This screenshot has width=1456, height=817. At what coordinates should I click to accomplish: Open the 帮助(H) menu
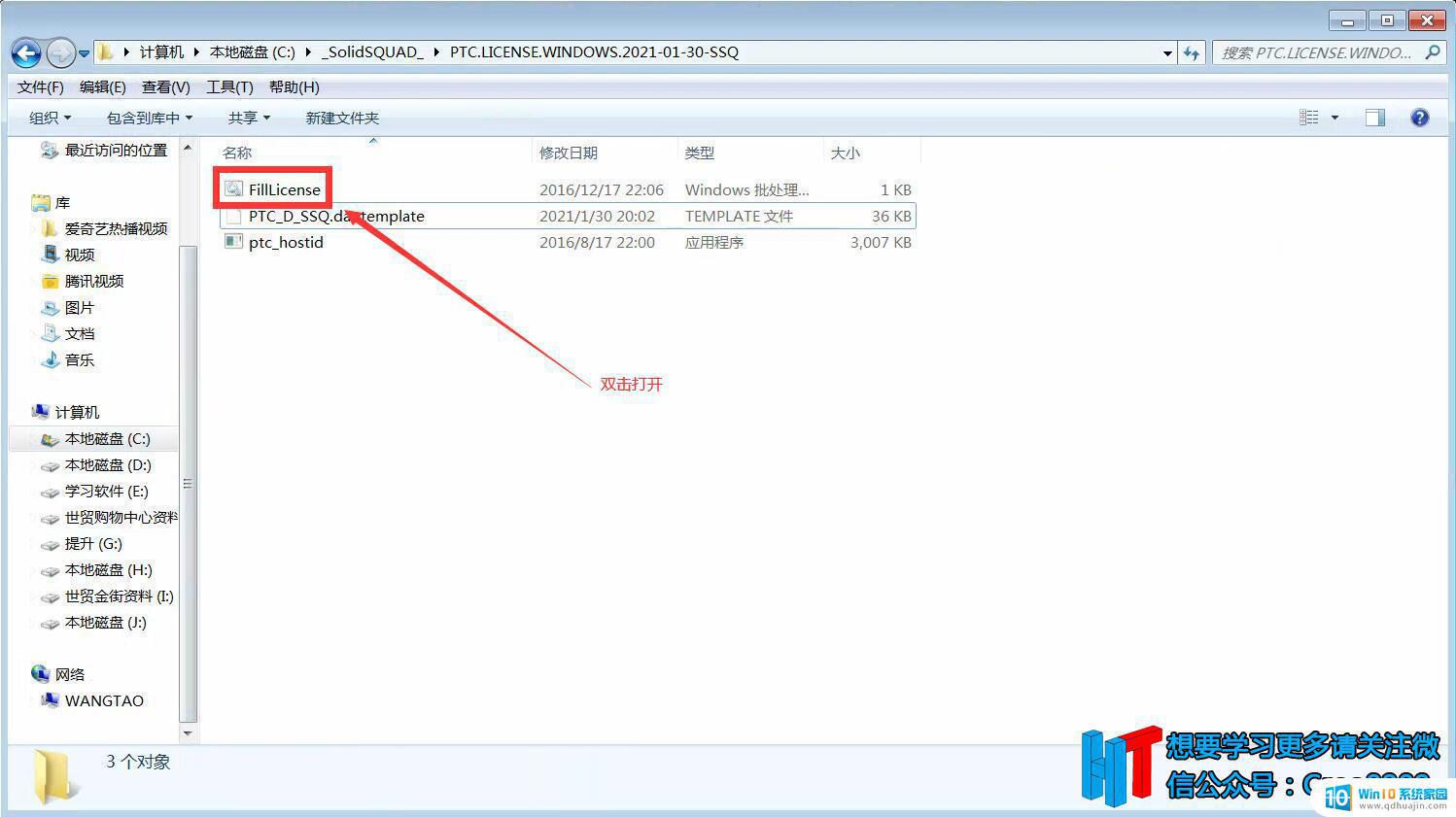294,86
